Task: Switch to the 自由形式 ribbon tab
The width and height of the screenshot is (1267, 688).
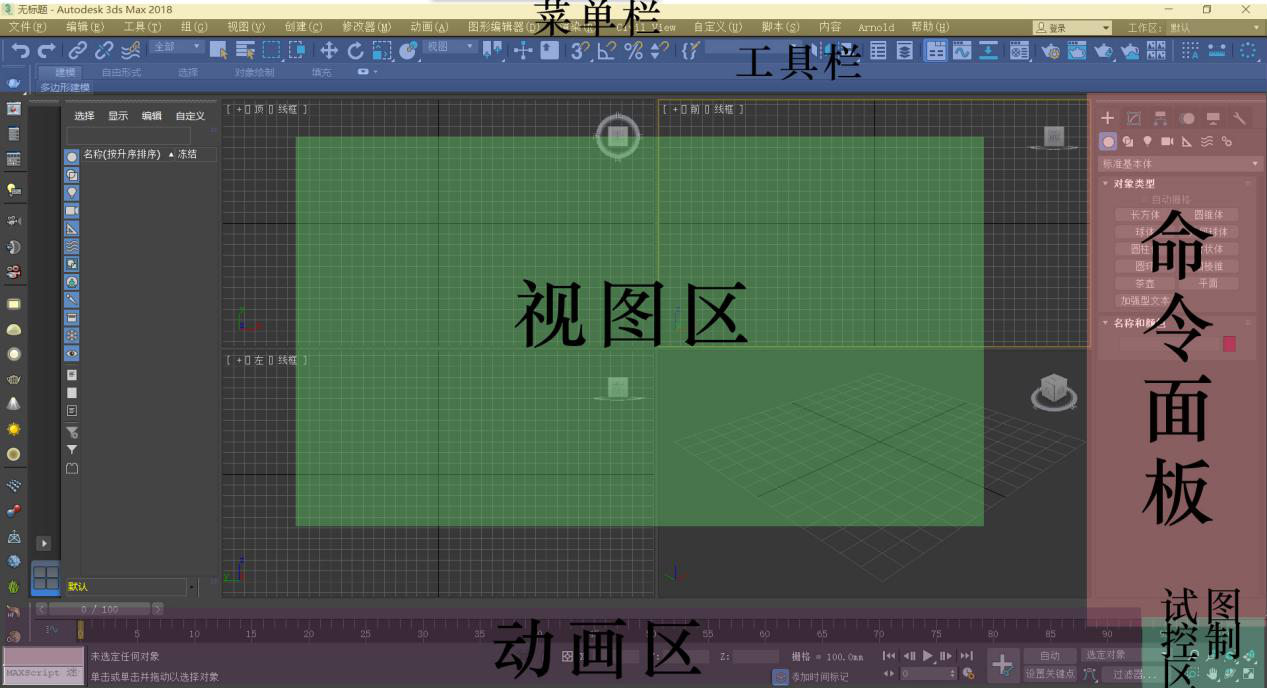Action: coord(121,72)
